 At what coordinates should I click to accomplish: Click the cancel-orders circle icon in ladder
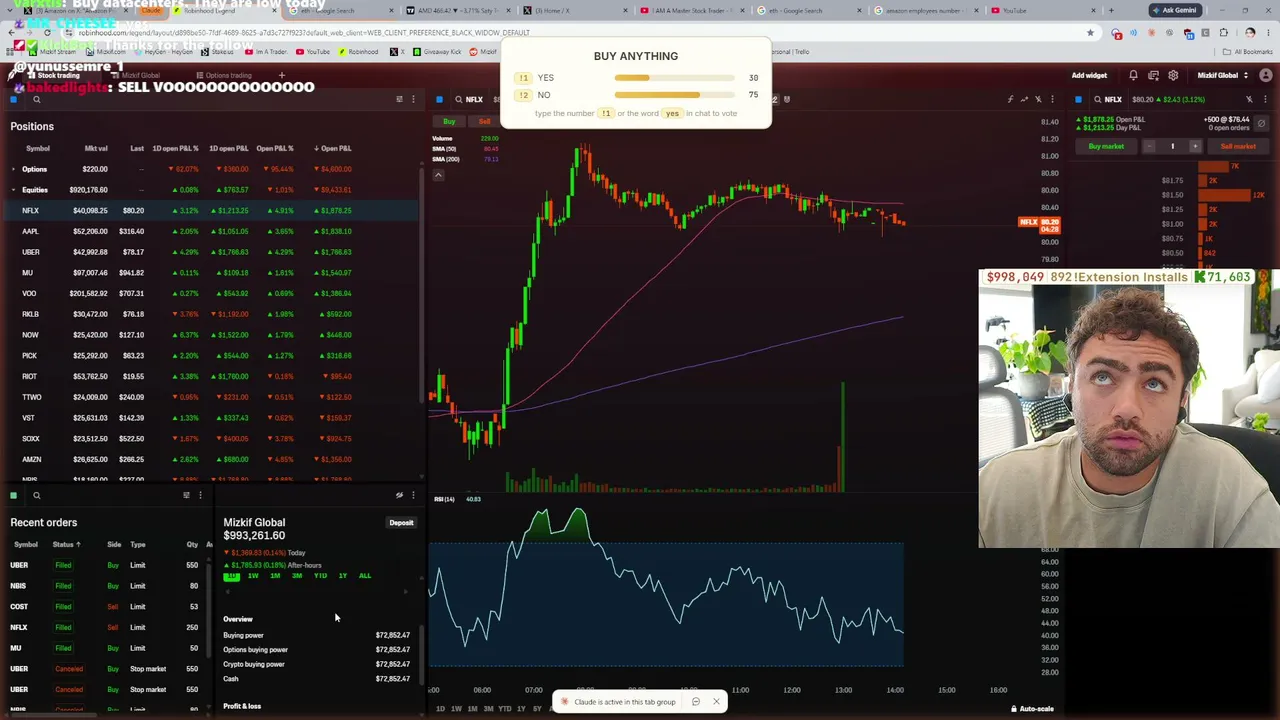pos(1261,123)
